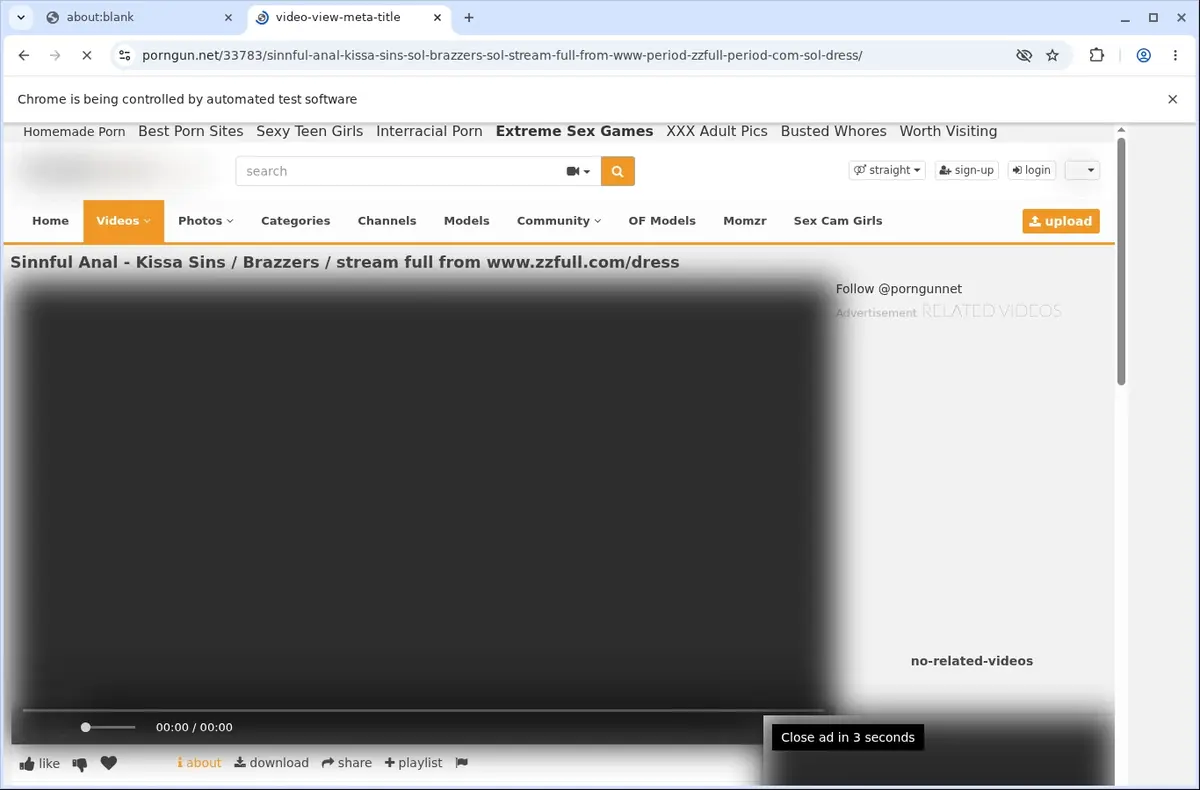Click the video volume slider
The width and height of the screenshot is (1200, 790).
(108, 727)
